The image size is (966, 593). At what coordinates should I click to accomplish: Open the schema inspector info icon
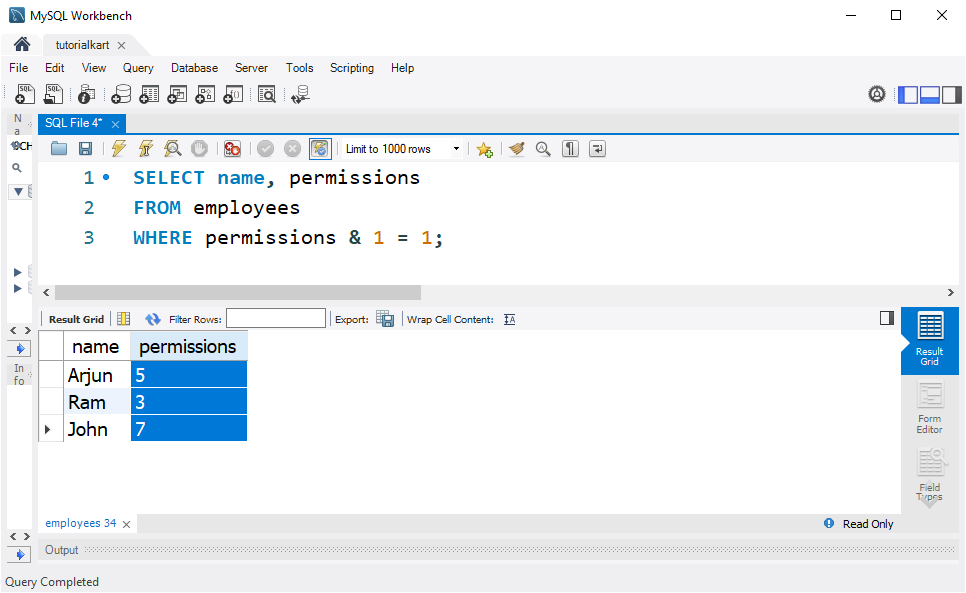click(87, 94)
